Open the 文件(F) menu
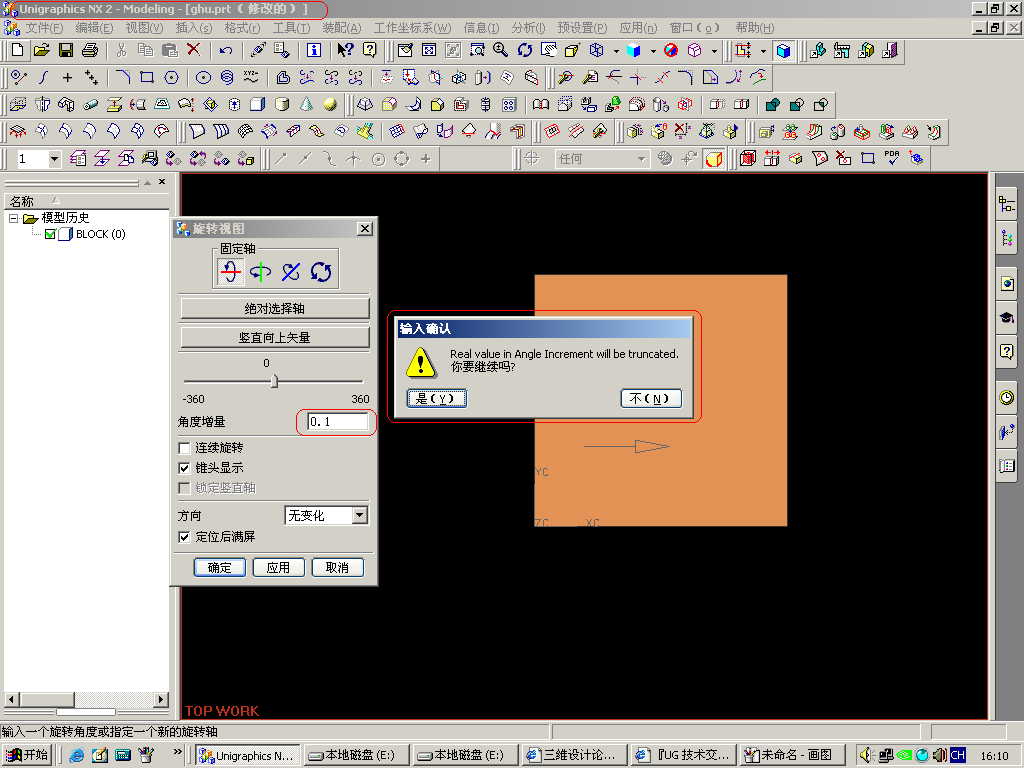Screen dimensions: 1024x768 pos(44,28)
